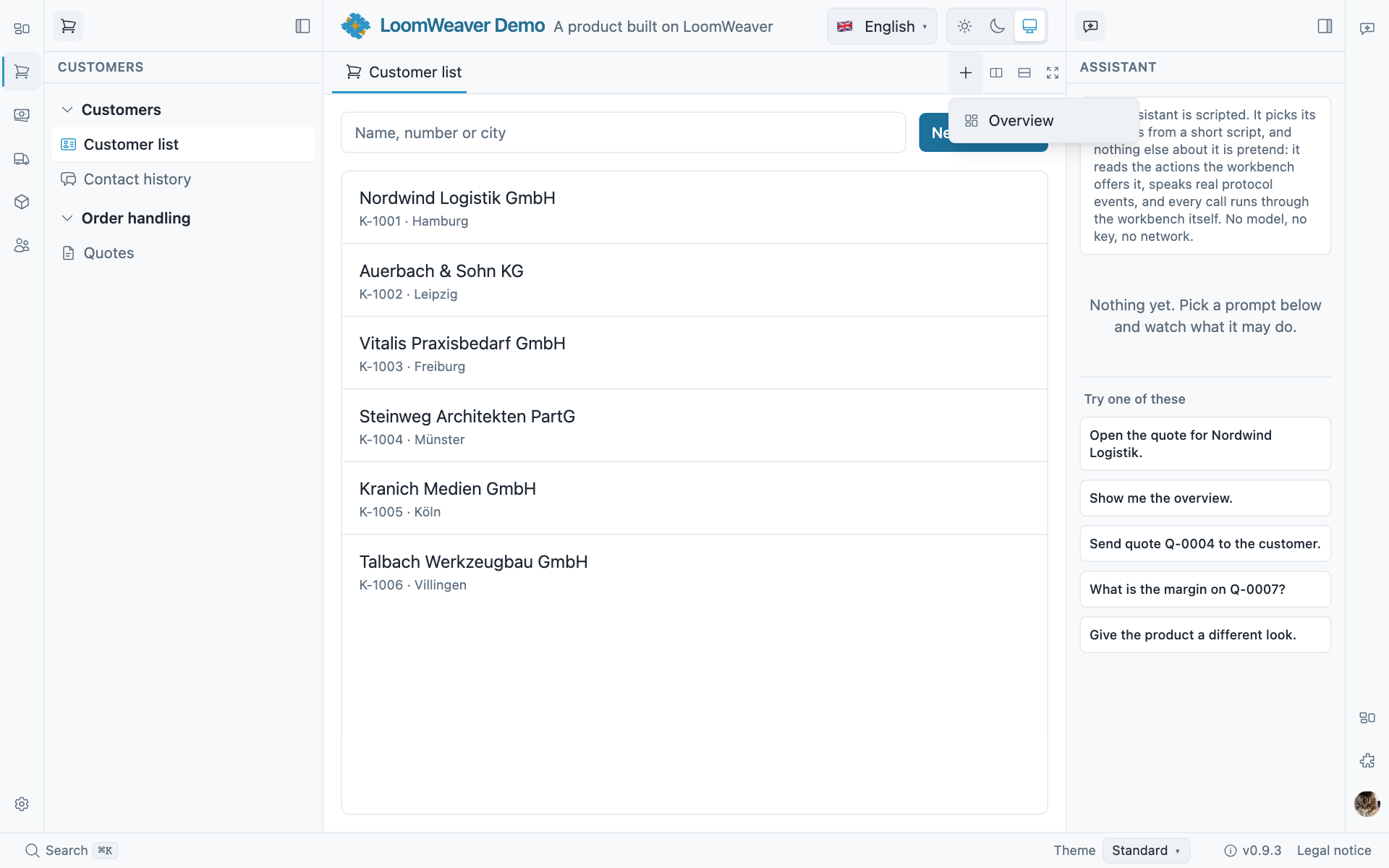Select Overview in the popup menu

click(1043, 121)
